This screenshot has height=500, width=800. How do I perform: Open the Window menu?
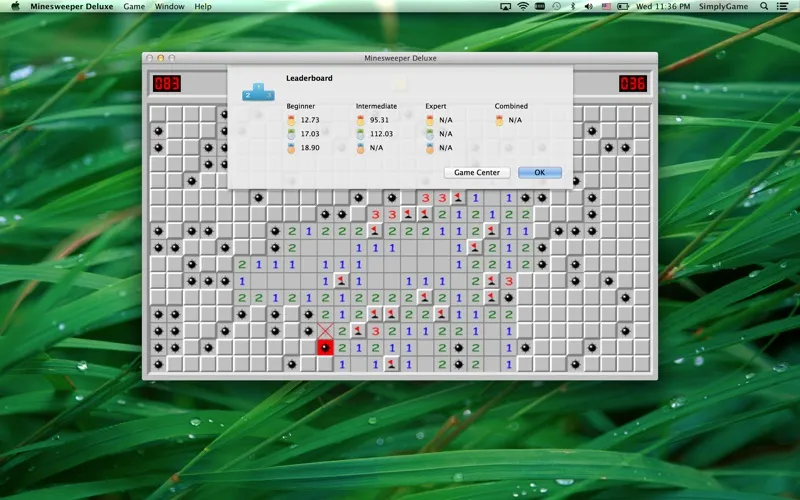coord(169,6)
